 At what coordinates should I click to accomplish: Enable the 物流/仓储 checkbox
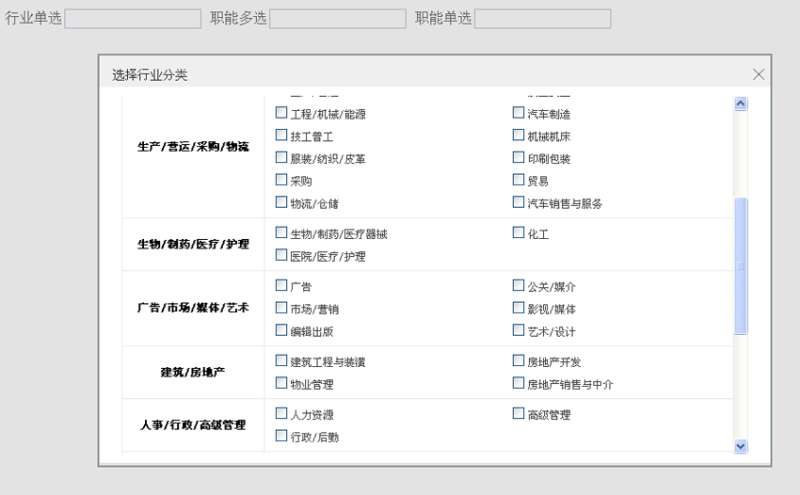click(x=281, y=202)
